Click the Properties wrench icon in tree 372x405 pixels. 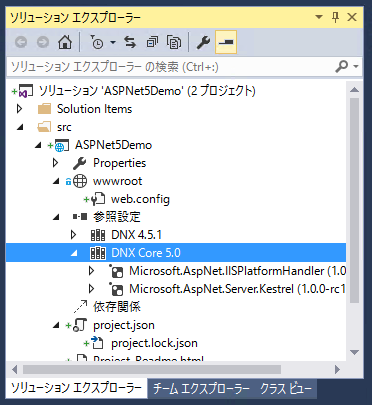tap(80, 163)
